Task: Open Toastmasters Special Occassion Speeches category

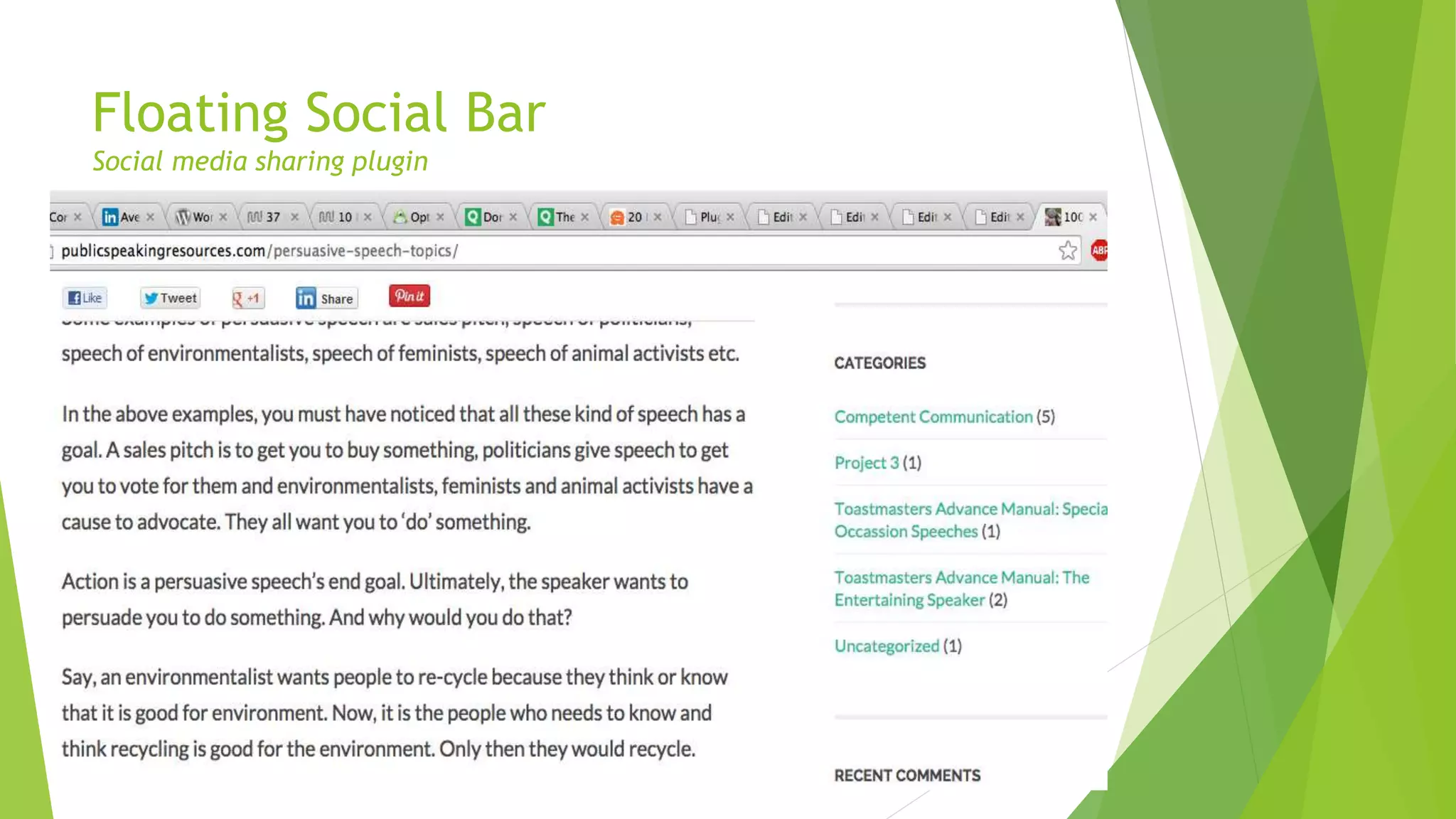Action: pos(971,520)
